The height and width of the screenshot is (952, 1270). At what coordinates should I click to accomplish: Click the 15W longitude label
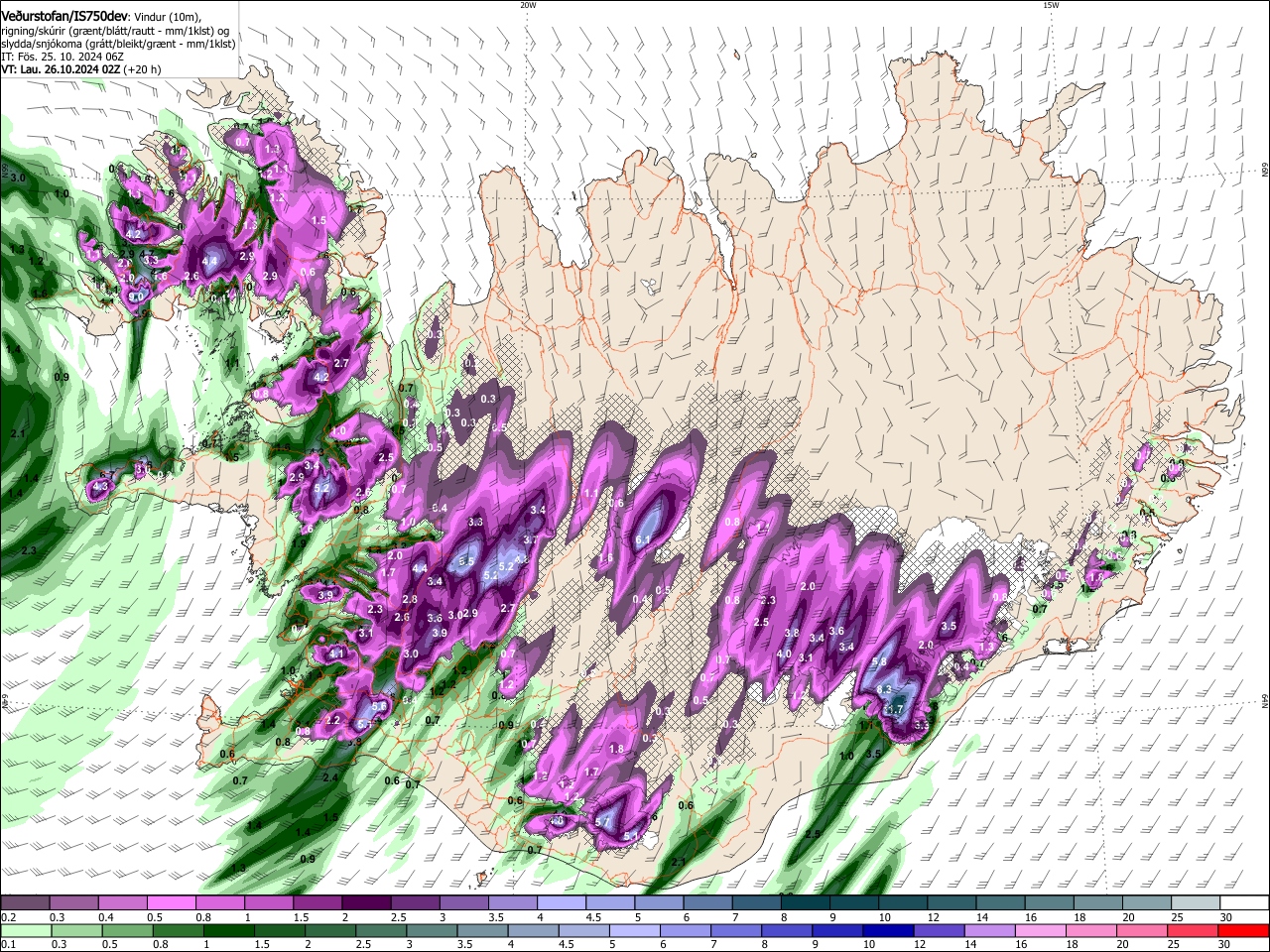point(1051,4)
